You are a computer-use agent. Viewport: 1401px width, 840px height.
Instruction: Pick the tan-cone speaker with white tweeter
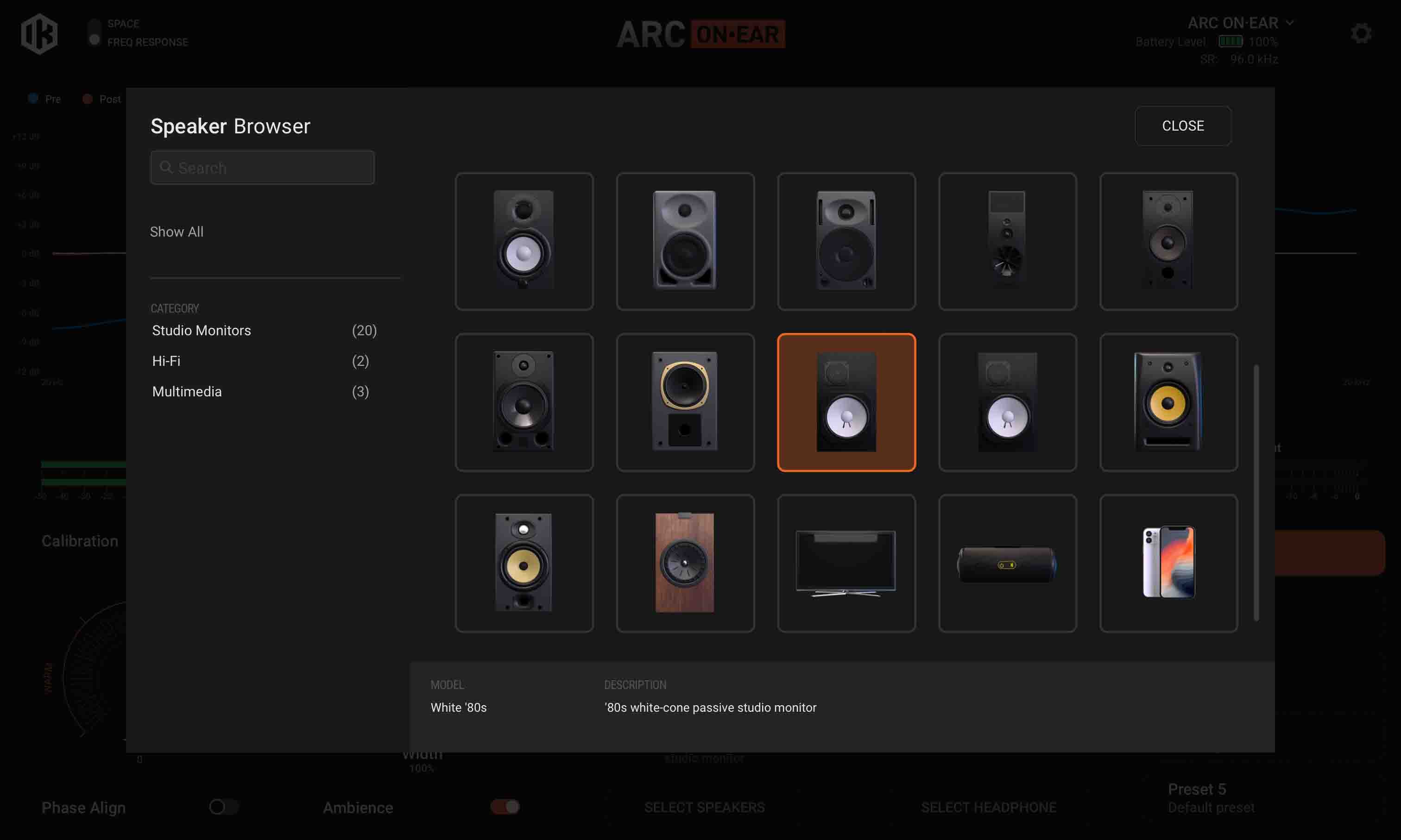click(x=524, y=563)
